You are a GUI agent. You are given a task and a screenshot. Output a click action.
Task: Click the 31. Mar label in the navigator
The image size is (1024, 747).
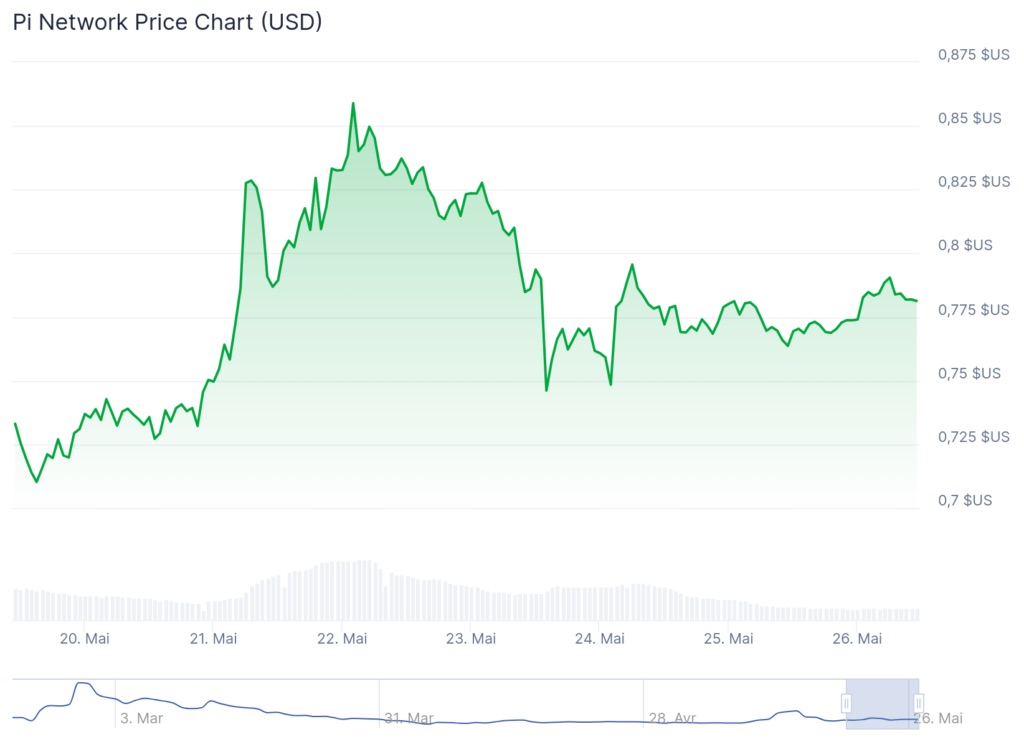click(408, 718)
